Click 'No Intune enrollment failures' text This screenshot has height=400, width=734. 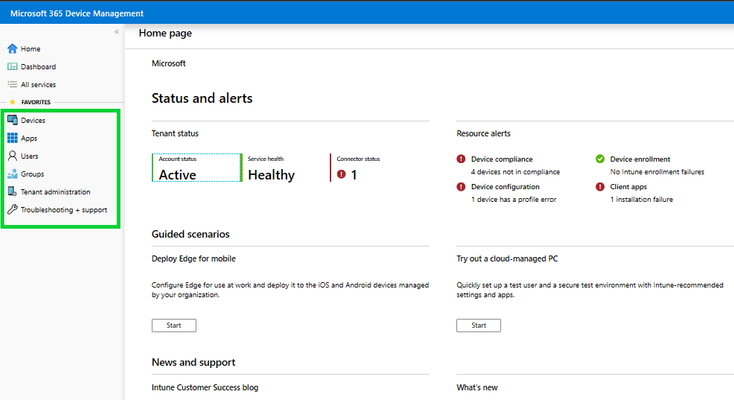[x=657, y=172]
